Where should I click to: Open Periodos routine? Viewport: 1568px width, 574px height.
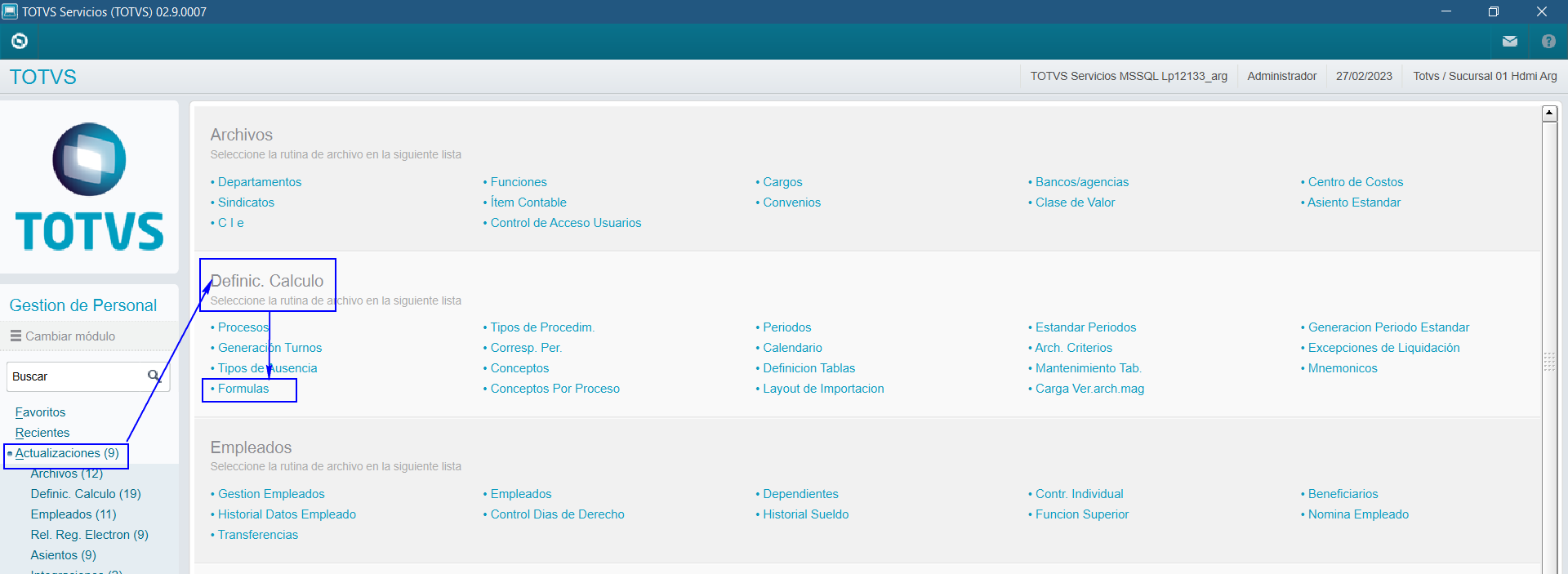(x=787, y=327)
